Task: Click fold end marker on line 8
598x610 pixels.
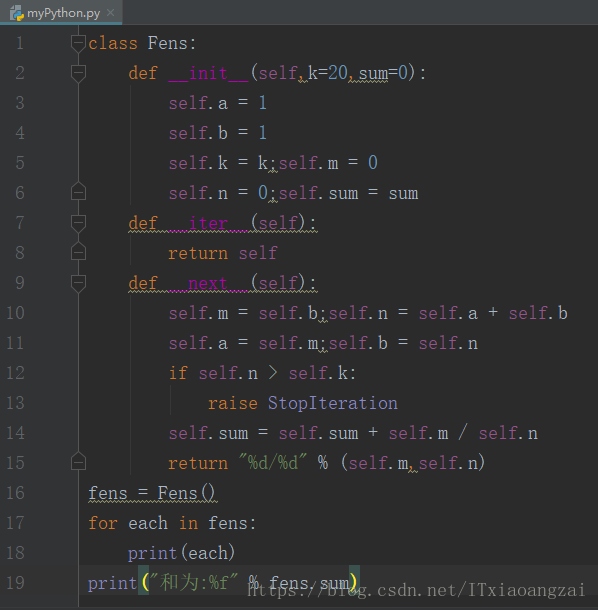Action: 78,251
